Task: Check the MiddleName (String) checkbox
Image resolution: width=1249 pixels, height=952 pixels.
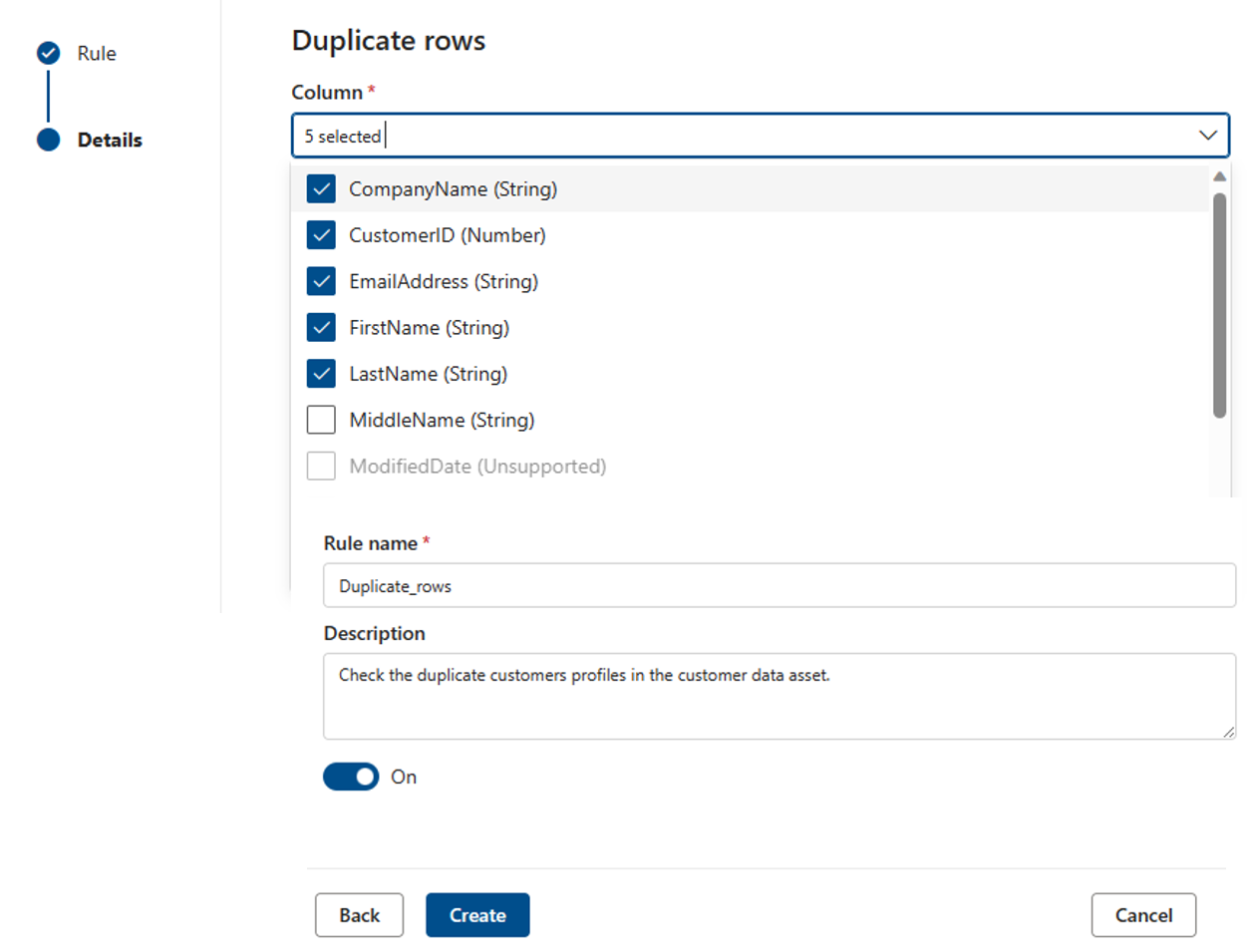Action: click(x=321, y=420)
